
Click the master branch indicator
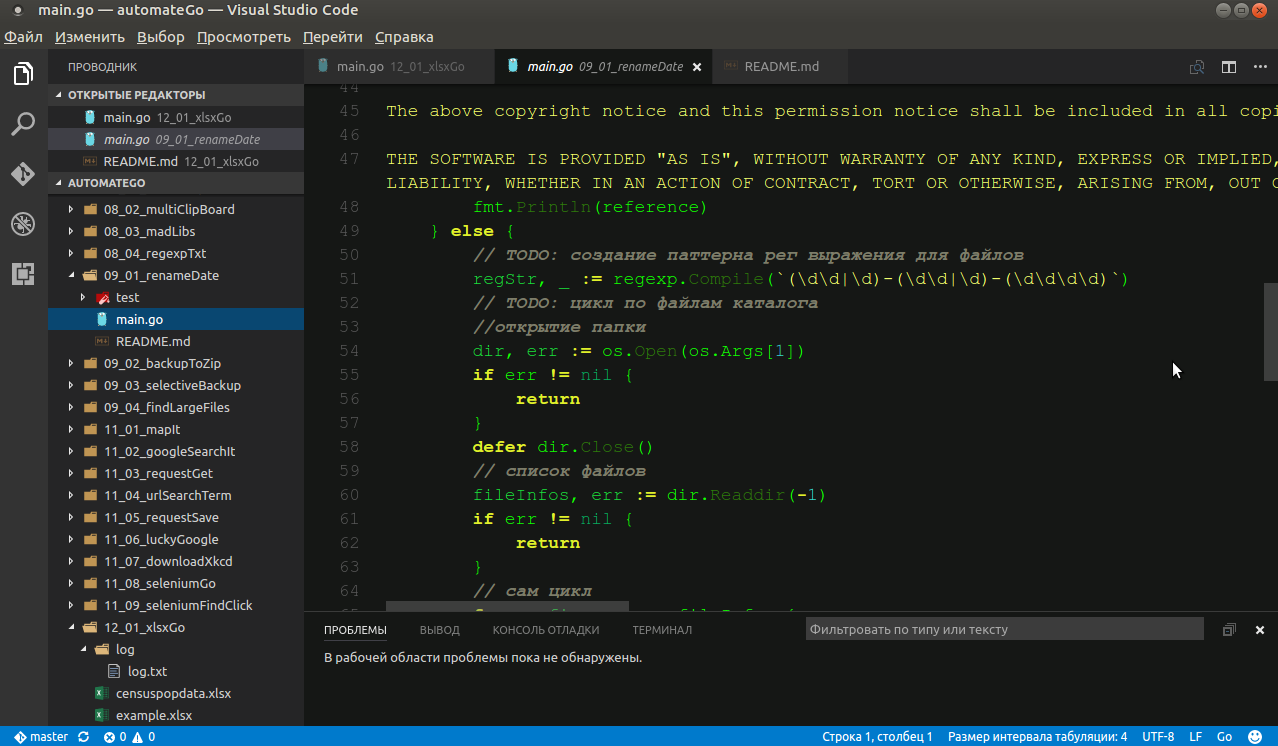click(x=42, y=737)
